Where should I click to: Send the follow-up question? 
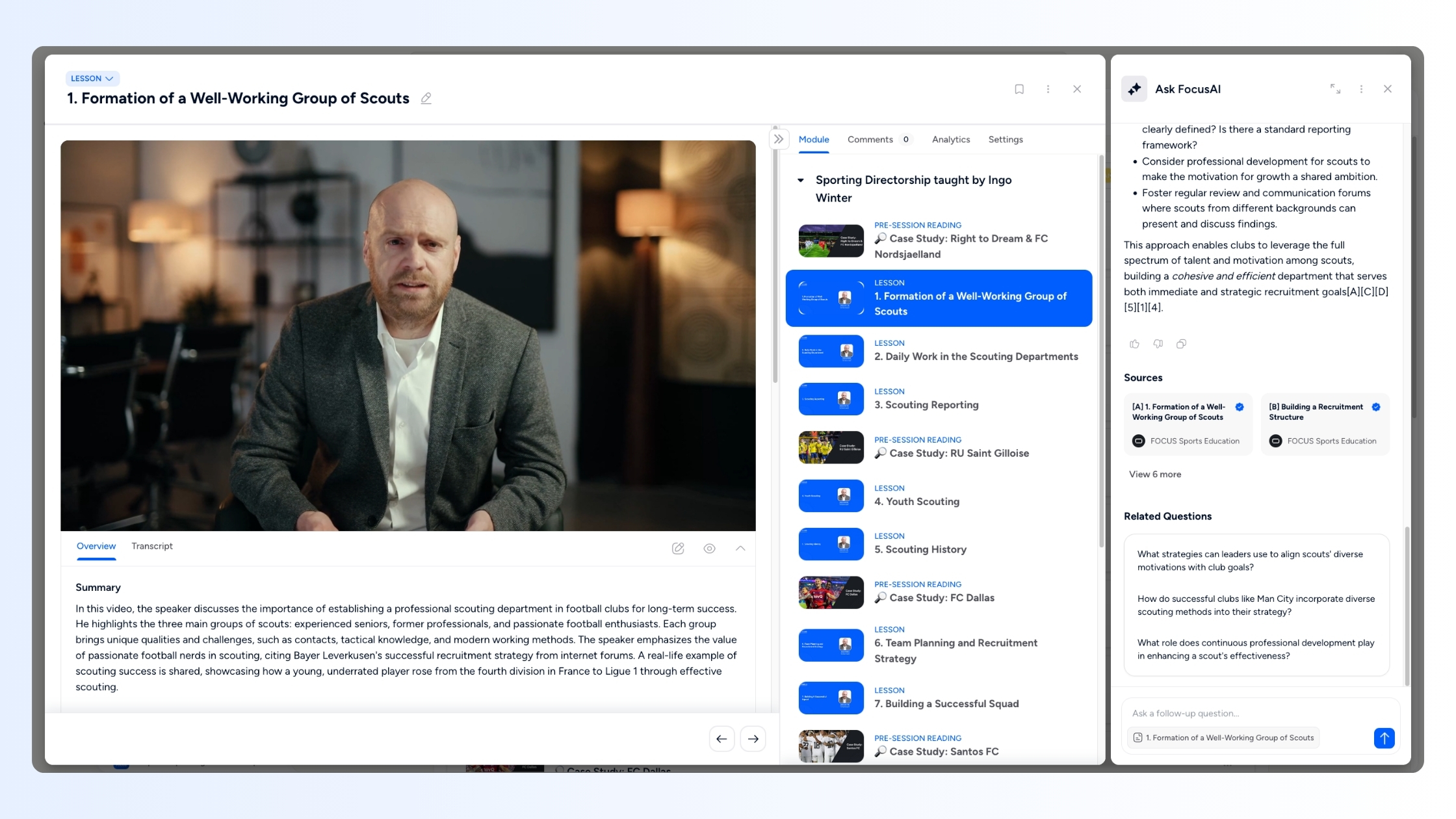tap(1384, 738)
